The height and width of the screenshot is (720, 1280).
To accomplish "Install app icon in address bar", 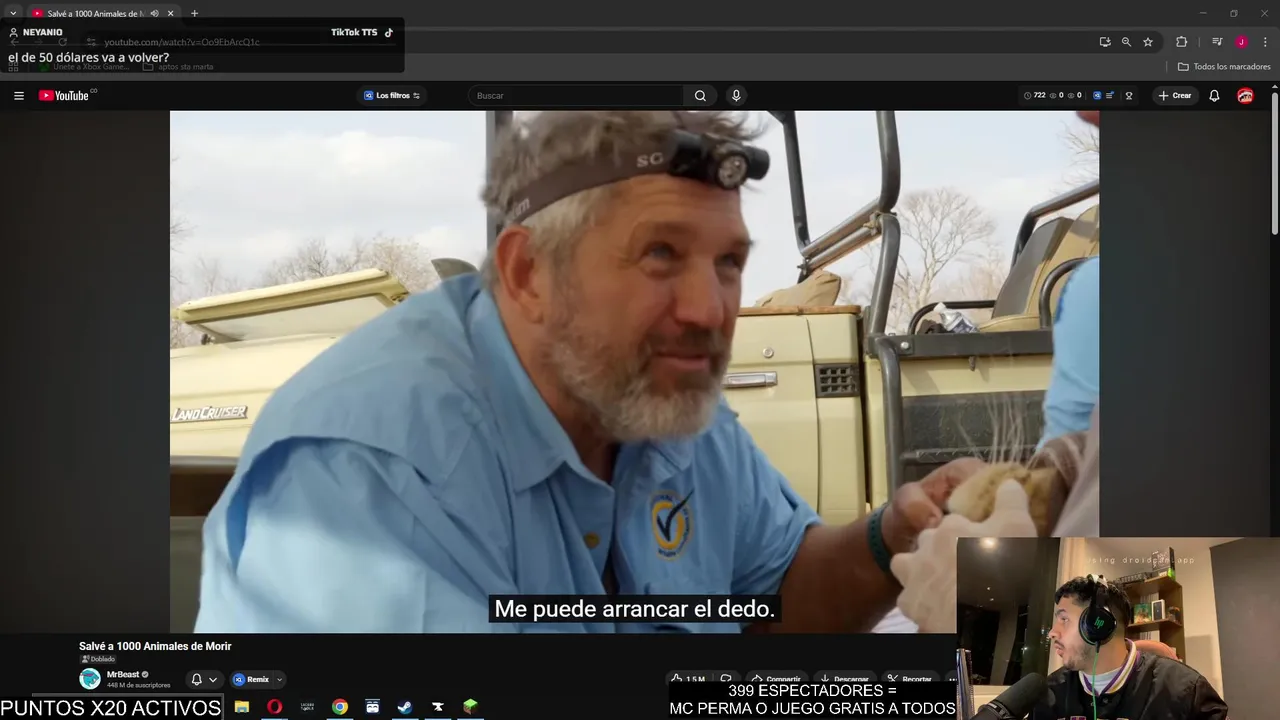I will 1105,42.
